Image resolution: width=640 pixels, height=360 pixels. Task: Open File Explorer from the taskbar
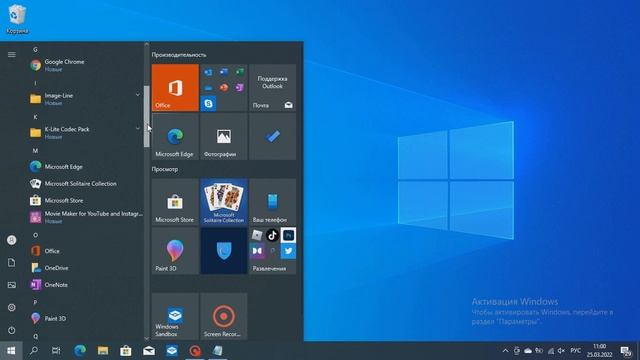click(103, 351)
